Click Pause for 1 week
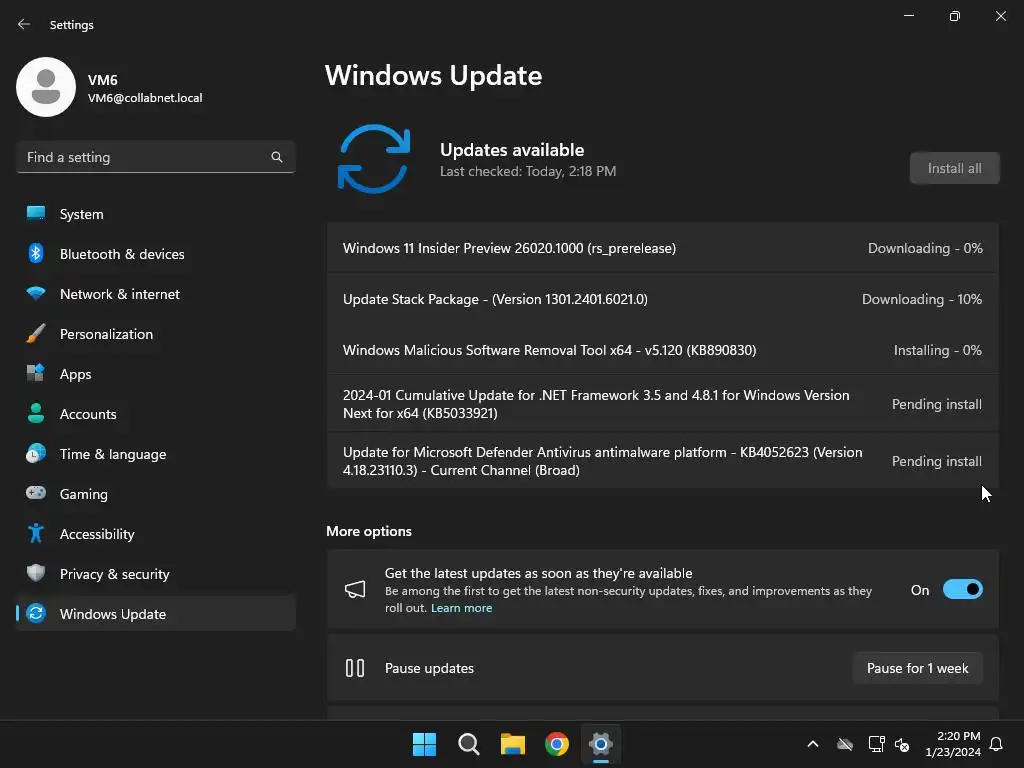The width and height of the screenshot is (1024, 768). pyautogui.click(x=918, y=668)
